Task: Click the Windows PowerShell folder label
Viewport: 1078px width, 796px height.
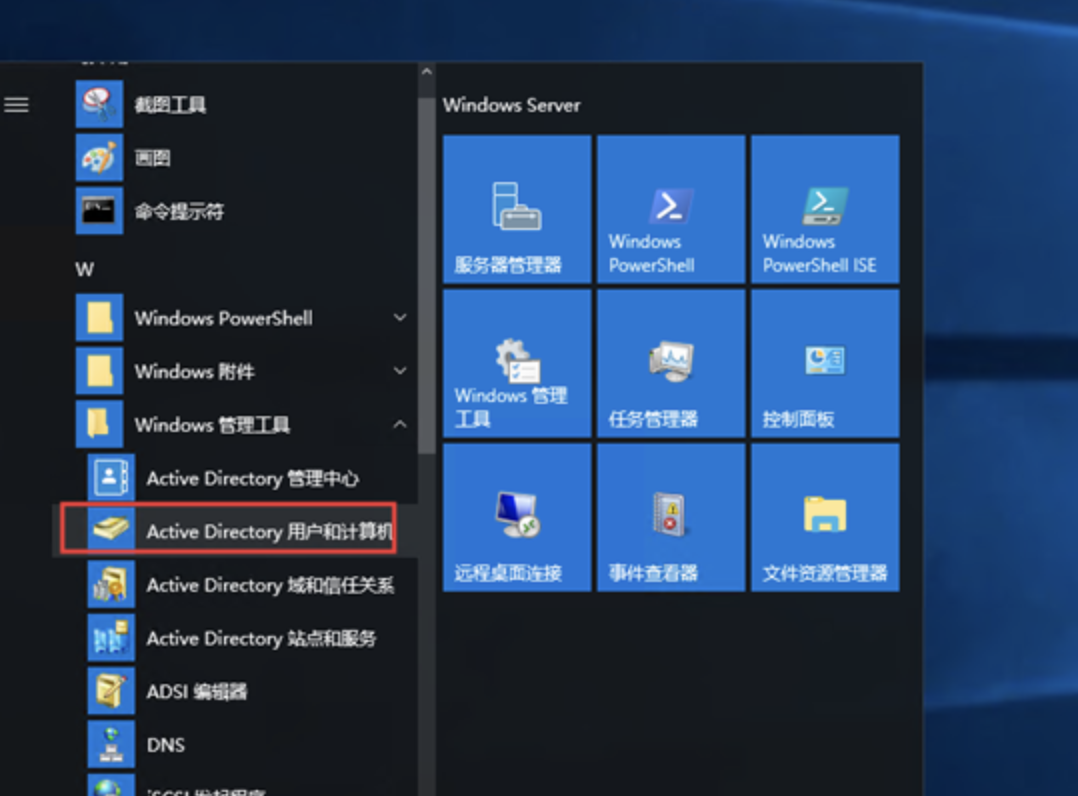Action: [223, 318]
